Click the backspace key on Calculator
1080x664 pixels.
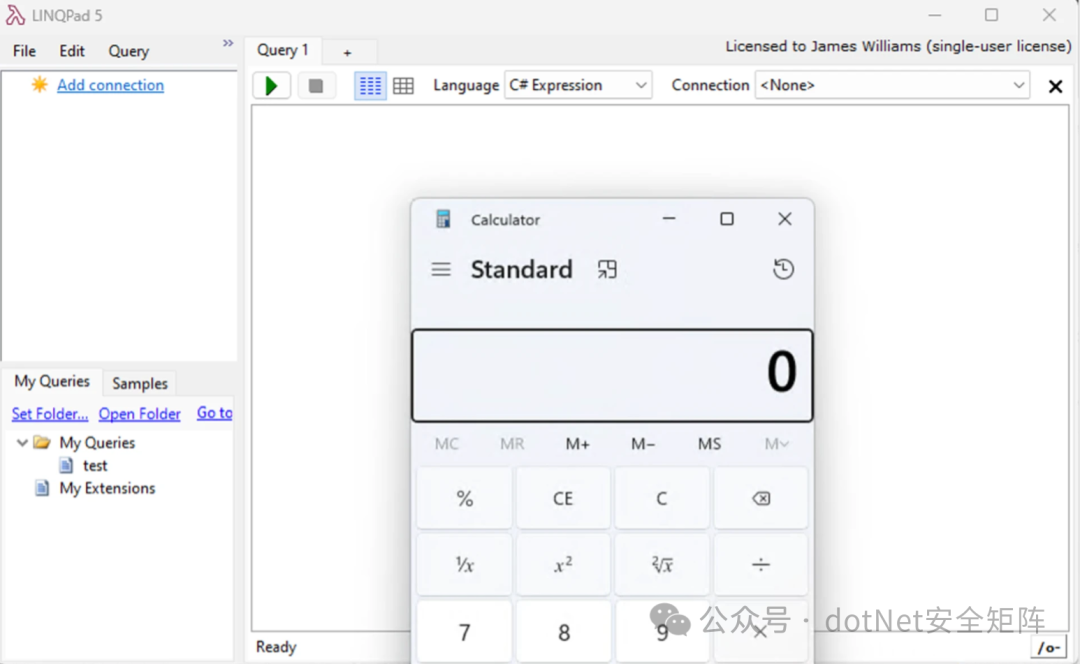point(760,498)
